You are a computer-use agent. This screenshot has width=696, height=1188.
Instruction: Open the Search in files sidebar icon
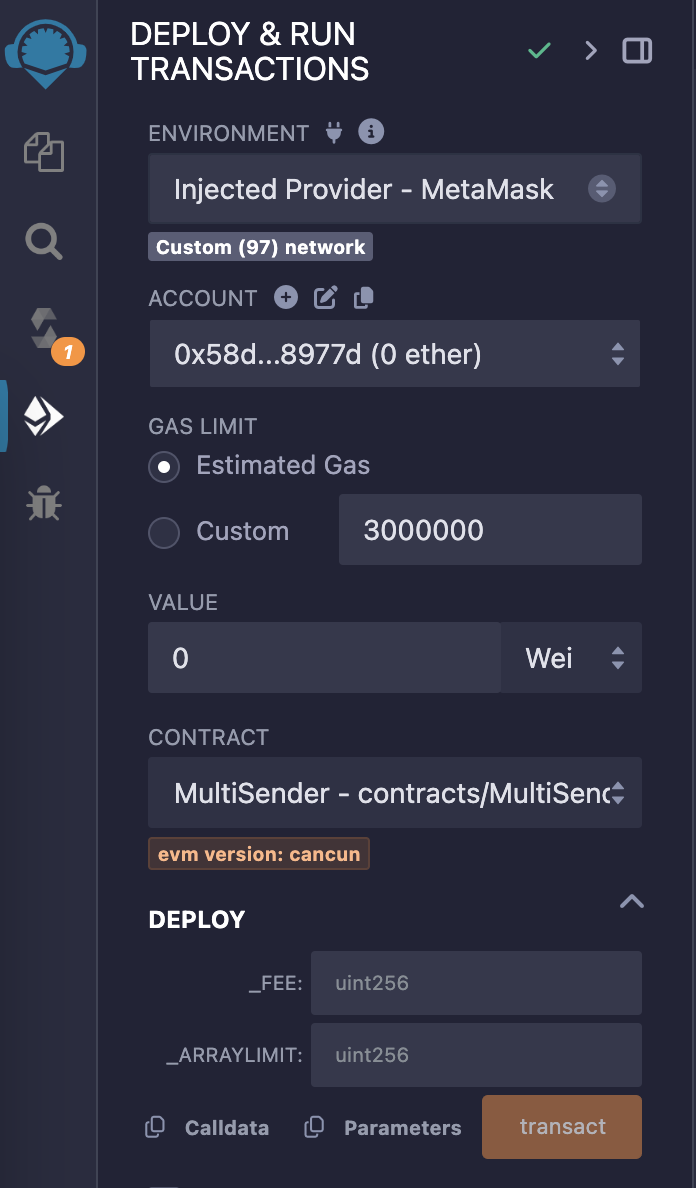[x=44, y=242]
